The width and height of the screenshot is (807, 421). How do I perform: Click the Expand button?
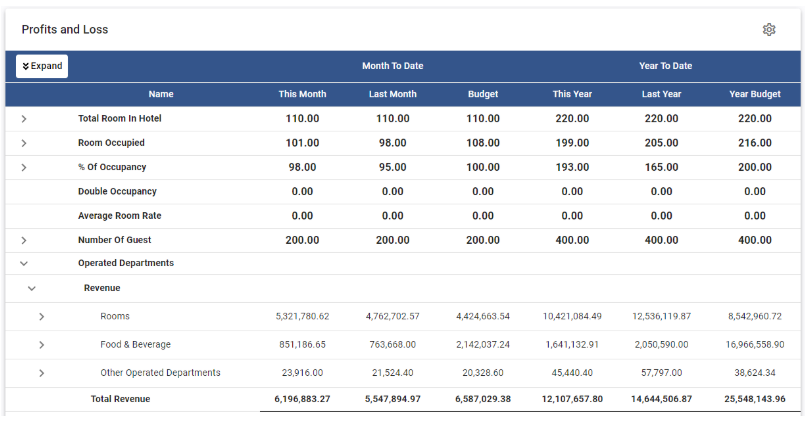click(x=41, y=66)
